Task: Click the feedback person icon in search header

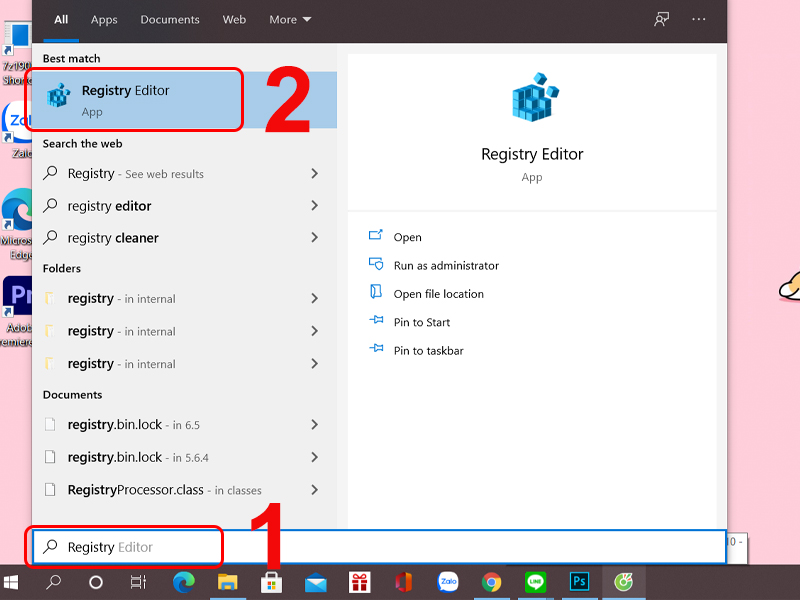Action: [661, 20]
